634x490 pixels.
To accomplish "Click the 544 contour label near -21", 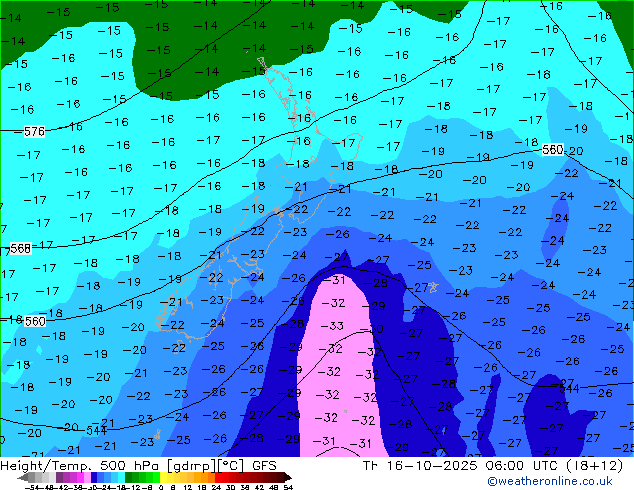I will click(x=96, y=431).
